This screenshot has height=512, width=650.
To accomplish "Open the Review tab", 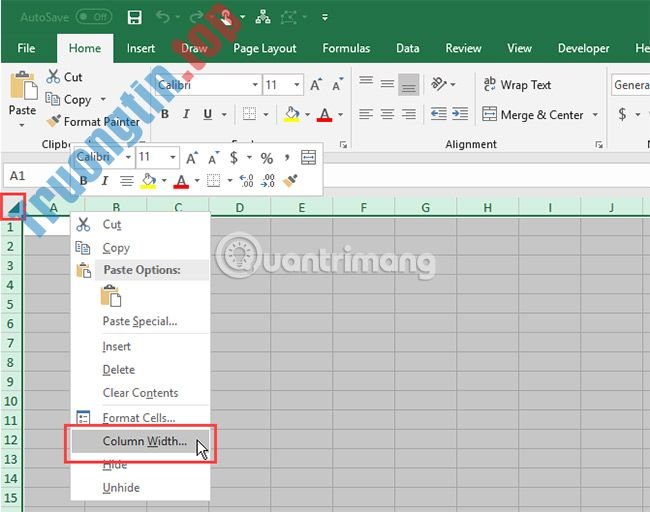I will (463, 48).
